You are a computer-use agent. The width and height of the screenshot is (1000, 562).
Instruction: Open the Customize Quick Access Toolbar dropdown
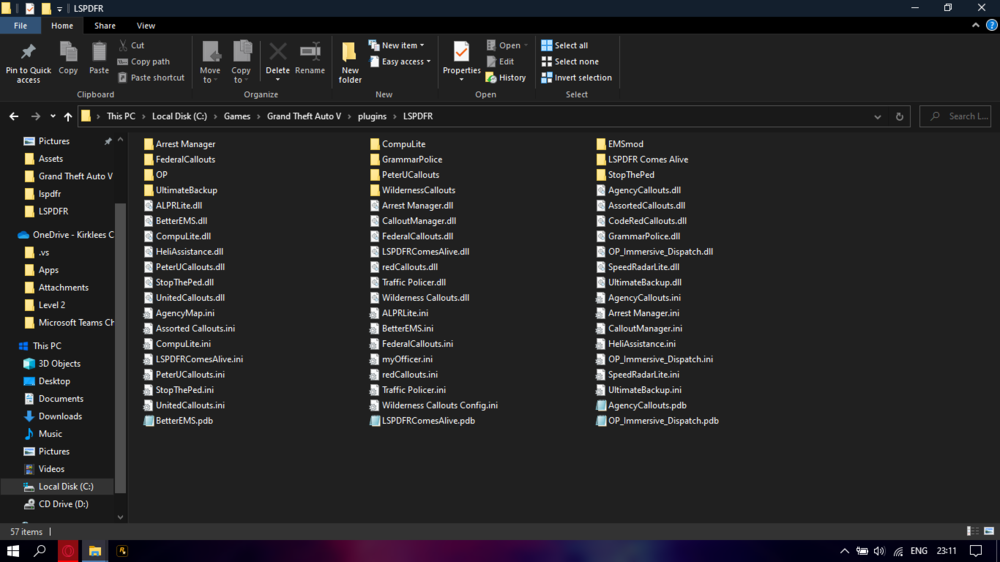coord(59,9)
